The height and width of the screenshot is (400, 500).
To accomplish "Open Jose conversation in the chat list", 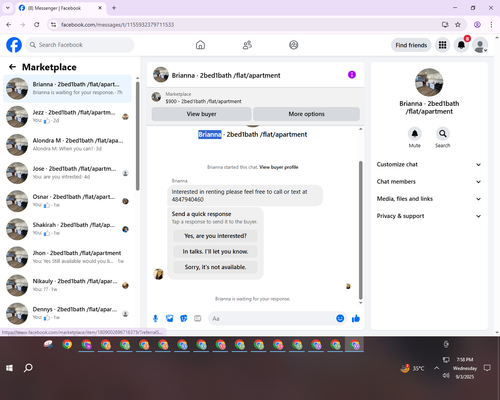I will 67,173.
